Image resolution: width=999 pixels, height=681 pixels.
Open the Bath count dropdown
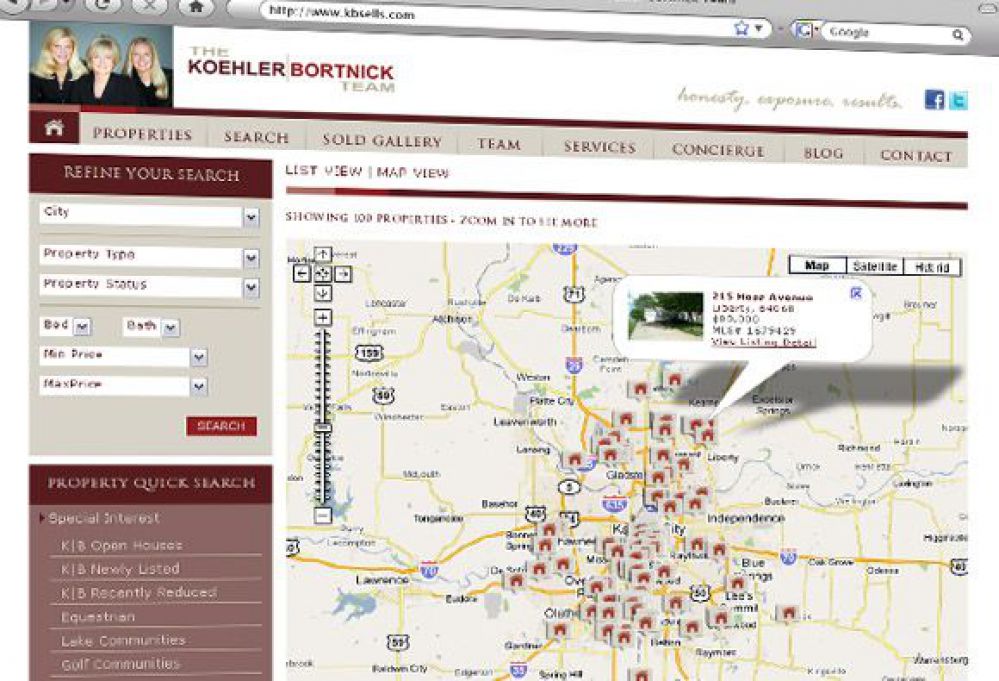170,328
